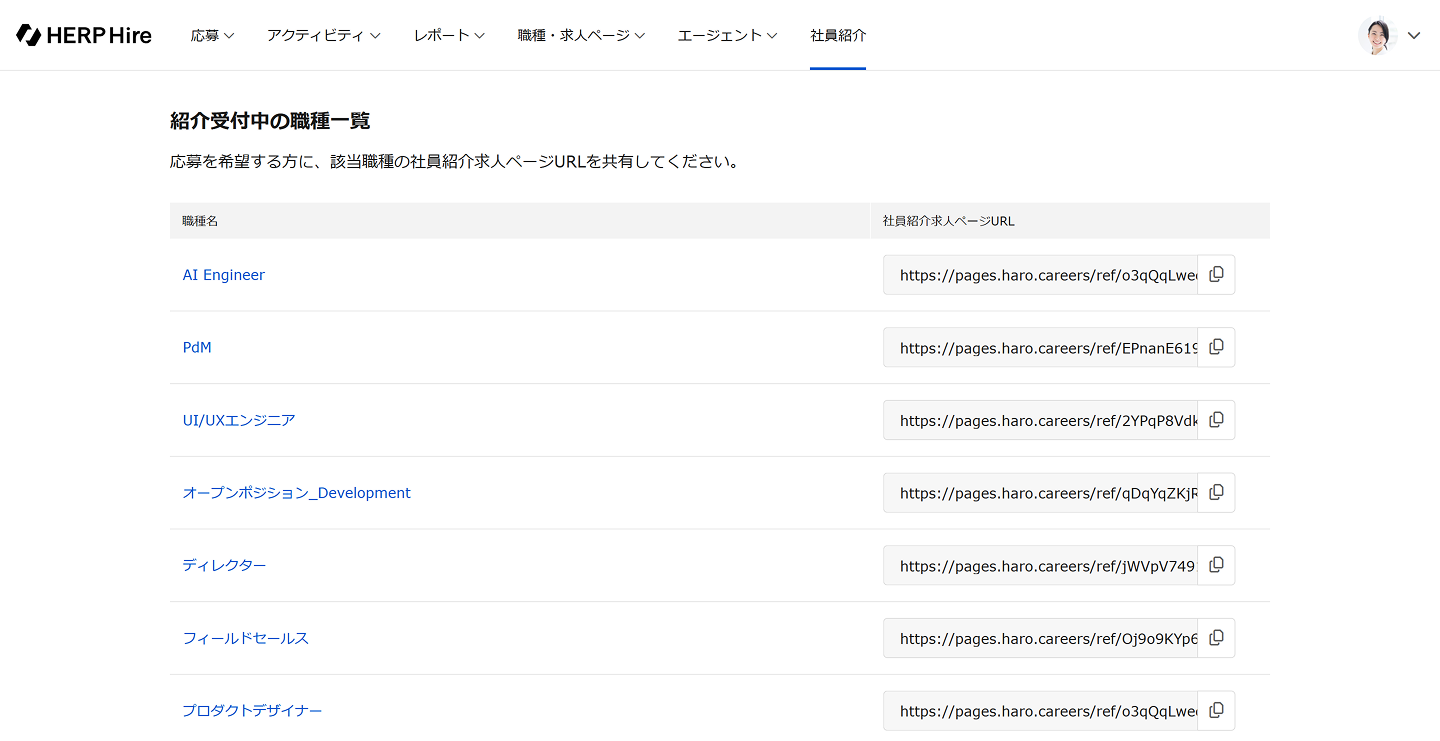The height and width of the screenshot is (741, 1440).
Task: Copy the ディレクター referral URL
Action: click(1216, 565)
